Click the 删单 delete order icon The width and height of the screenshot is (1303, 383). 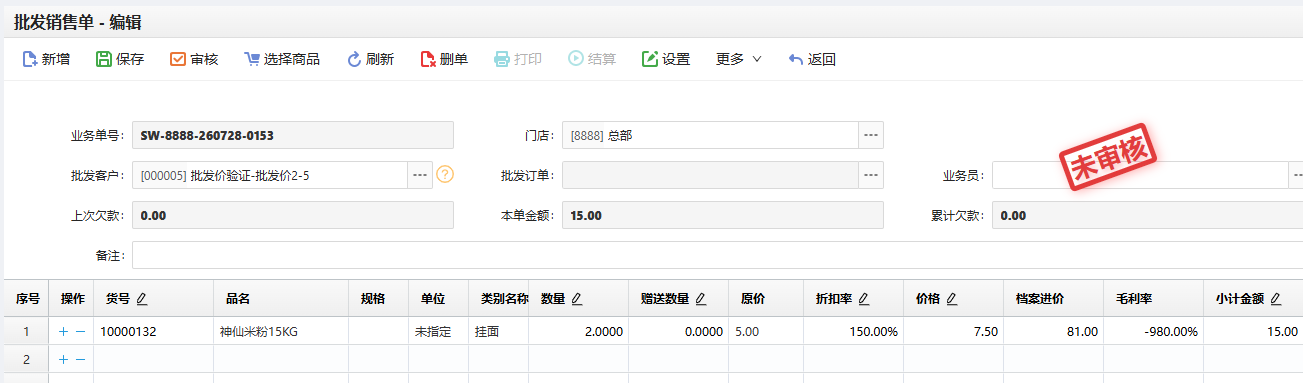coord(428,59)
